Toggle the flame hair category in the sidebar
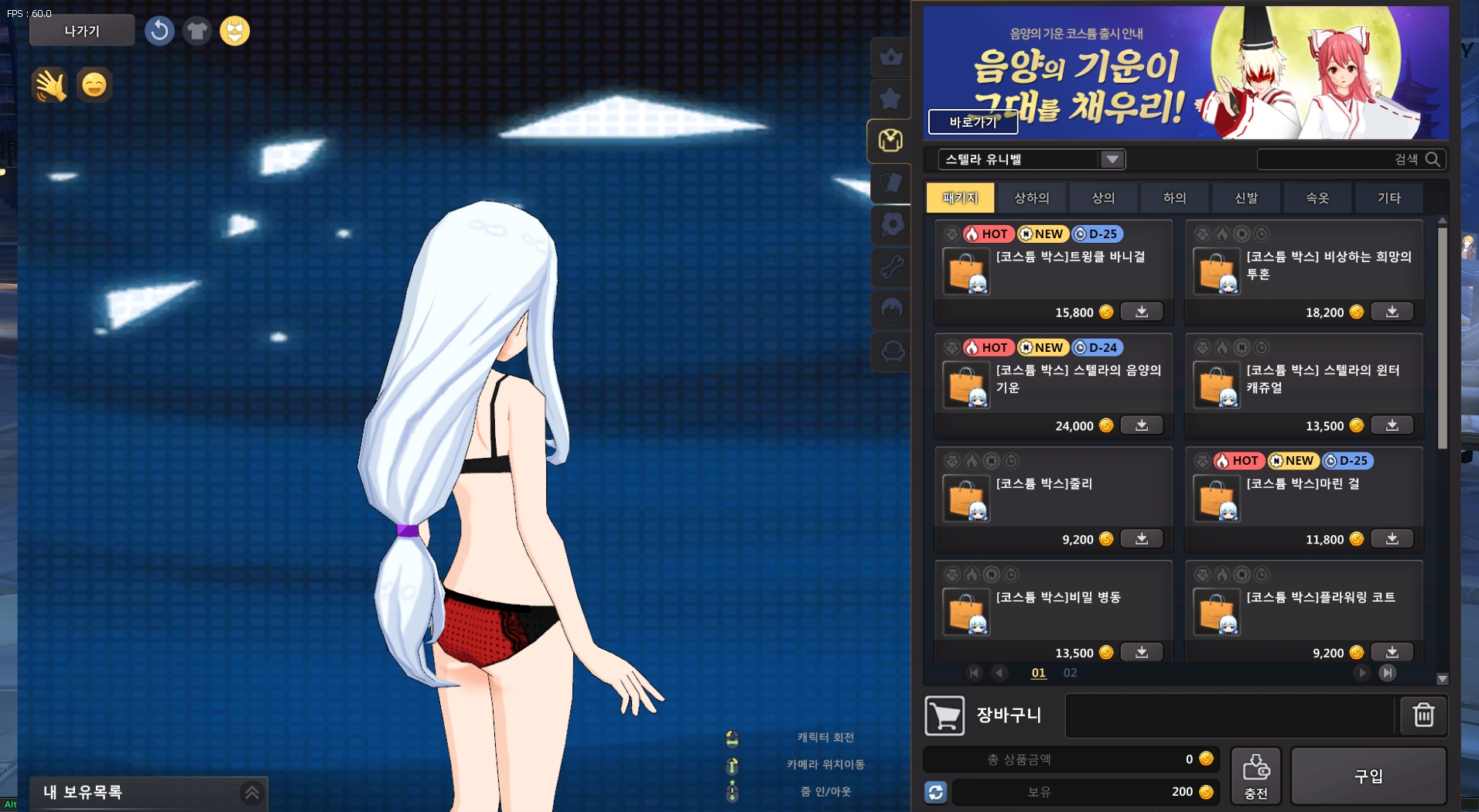 tap(891, 310)
